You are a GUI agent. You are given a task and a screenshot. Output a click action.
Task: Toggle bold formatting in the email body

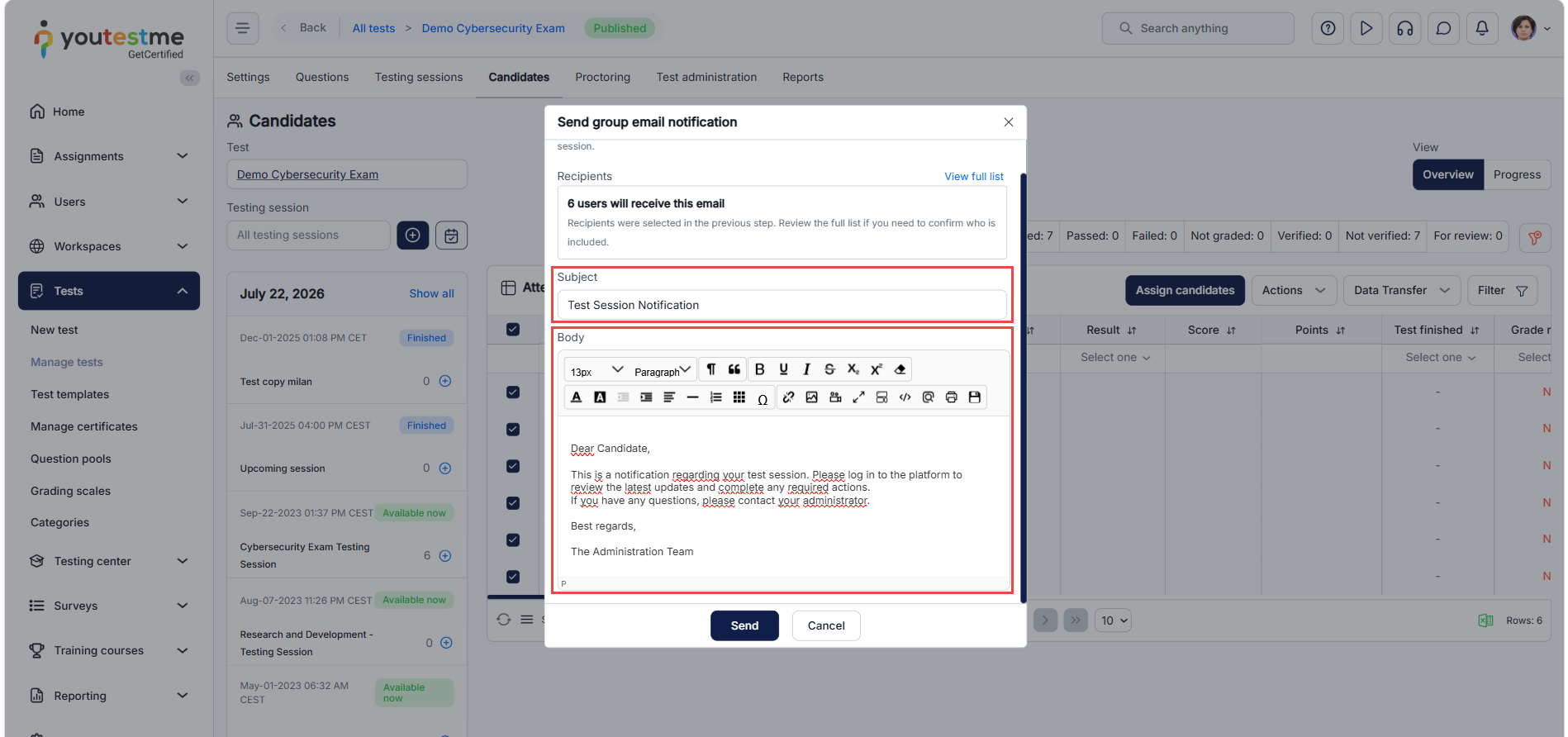760,369
